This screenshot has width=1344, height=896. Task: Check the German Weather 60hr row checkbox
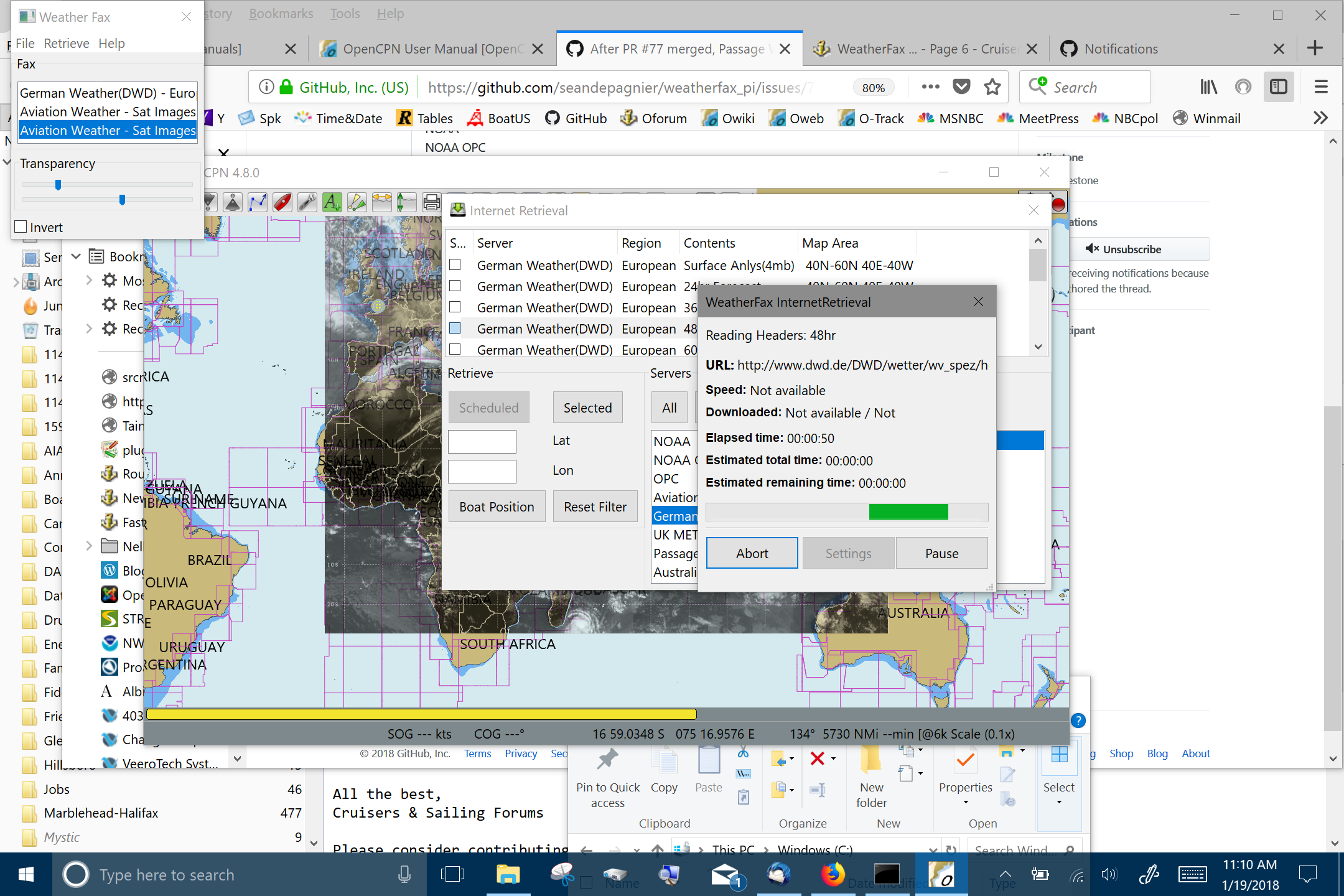tap(455, 350)
